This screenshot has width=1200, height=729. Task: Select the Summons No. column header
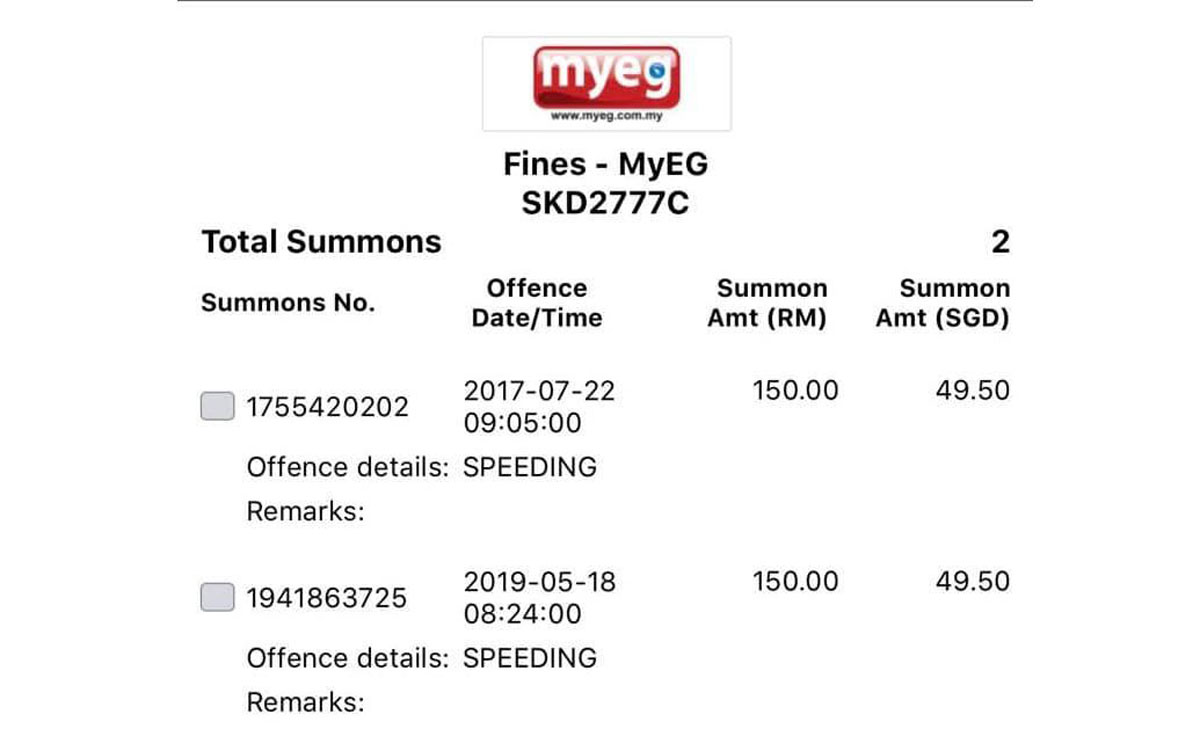click(287, 302)
